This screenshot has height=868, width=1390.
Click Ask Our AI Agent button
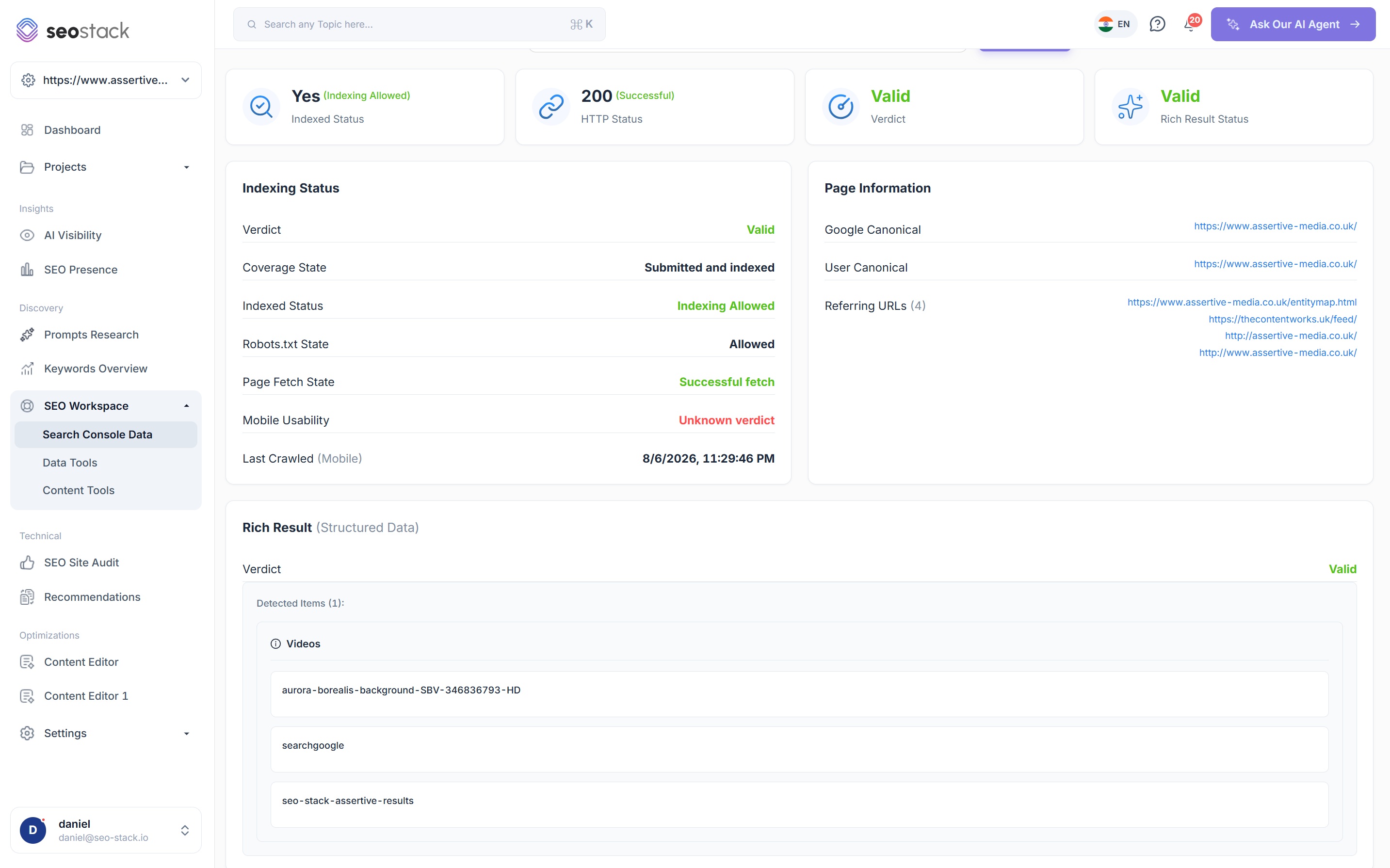click(x=1293, y=24)
